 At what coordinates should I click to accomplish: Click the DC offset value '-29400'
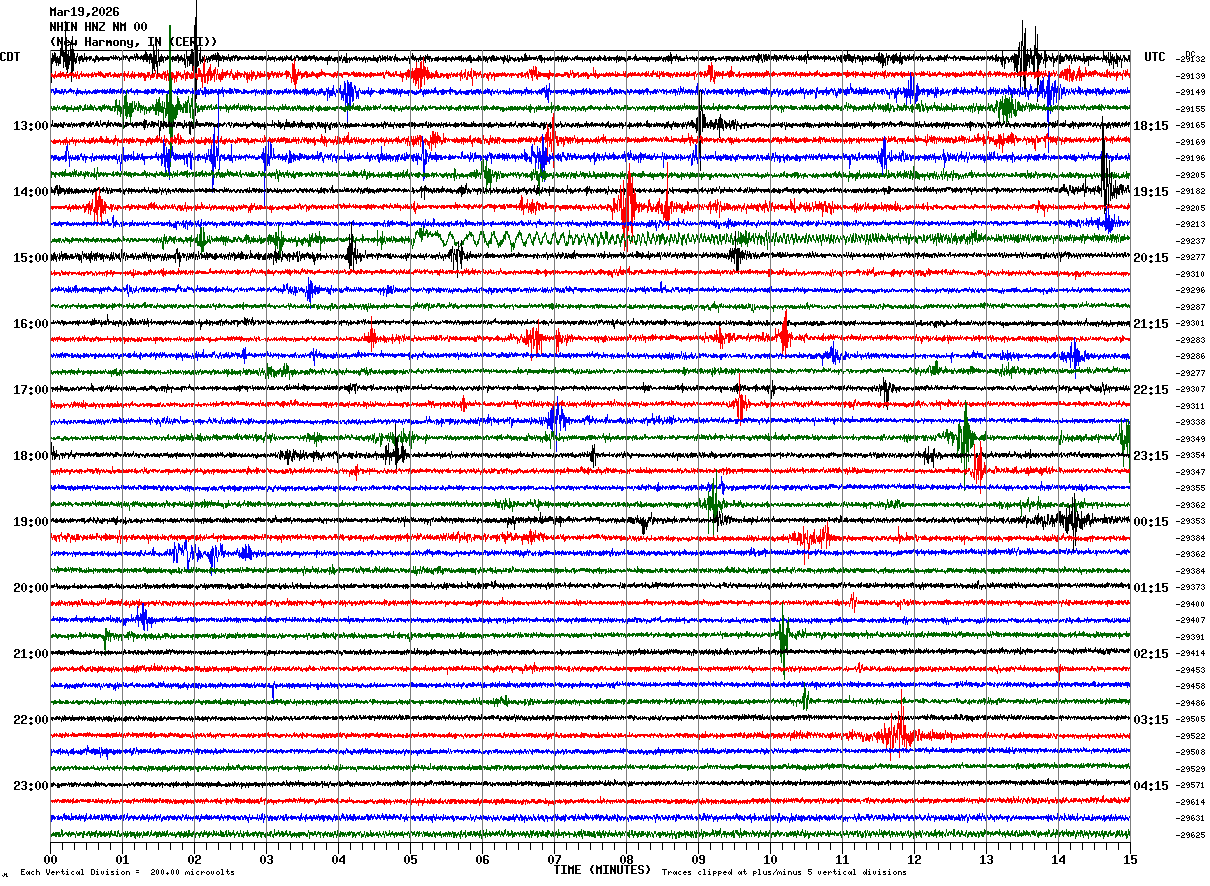coord(1191,604)
